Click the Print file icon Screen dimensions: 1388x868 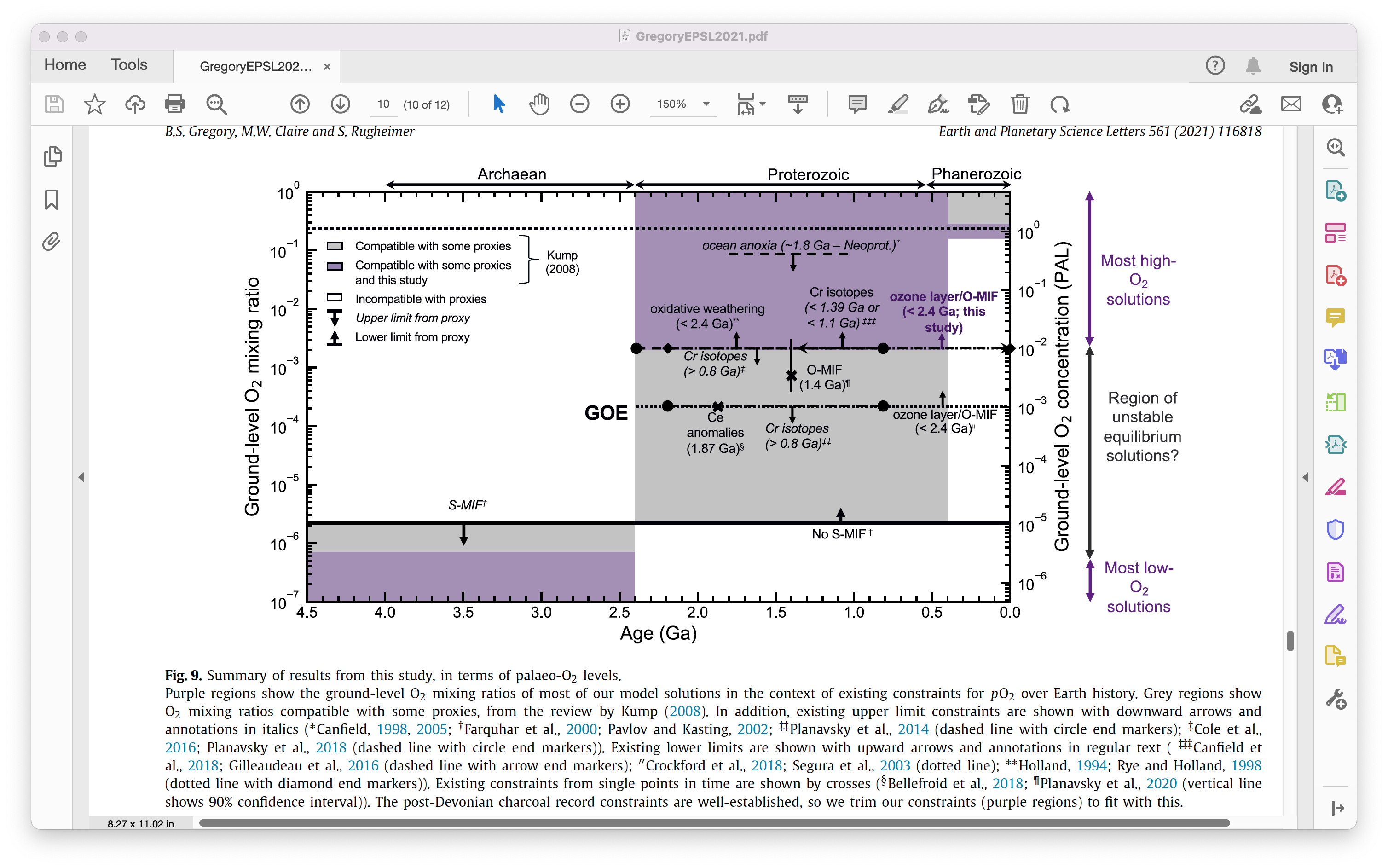point(174,104)
